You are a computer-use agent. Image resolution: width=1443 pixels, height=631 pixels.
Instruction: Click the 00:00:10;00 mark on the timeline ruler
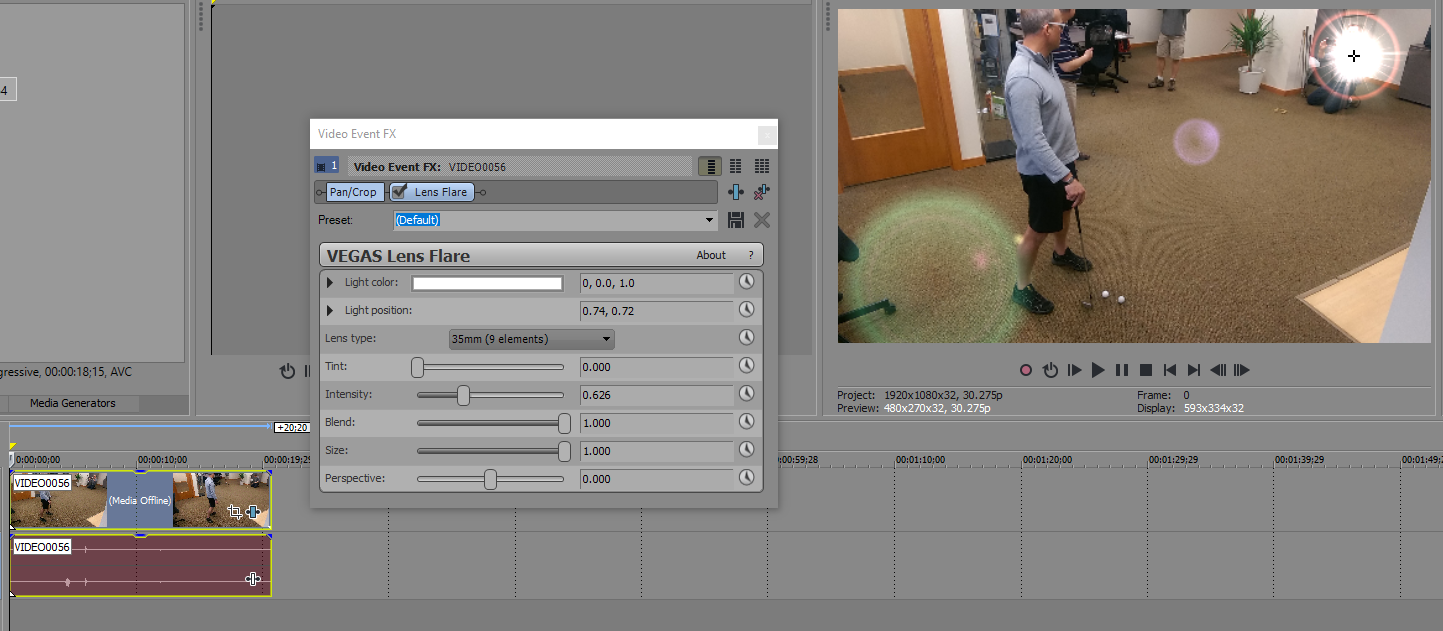(162, 460)
